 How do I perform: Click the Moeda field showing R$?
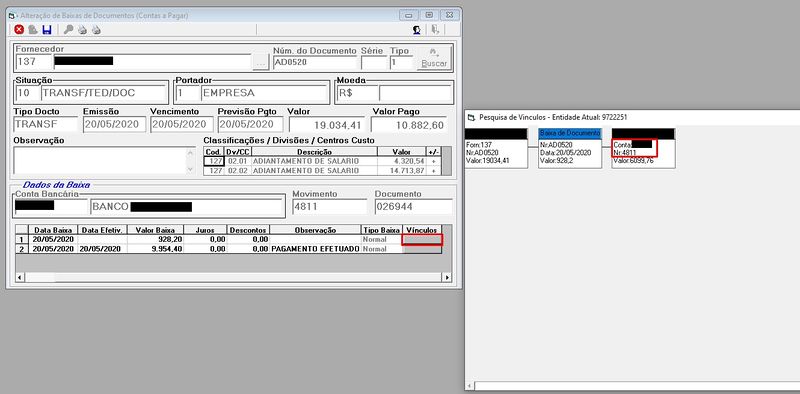(357, 94)
